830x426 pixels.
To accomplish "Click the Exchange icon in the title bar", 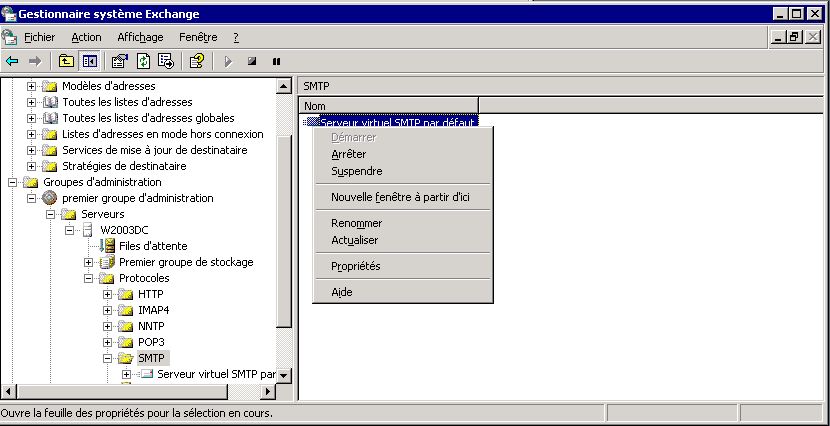I will [x=8, y=13].
